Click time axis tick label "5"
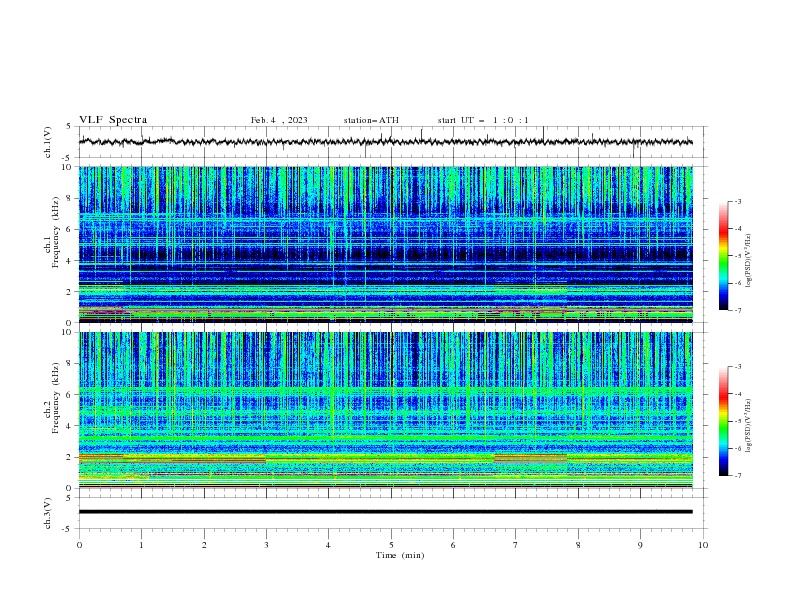The image size is (792, 612). [391, 545]
